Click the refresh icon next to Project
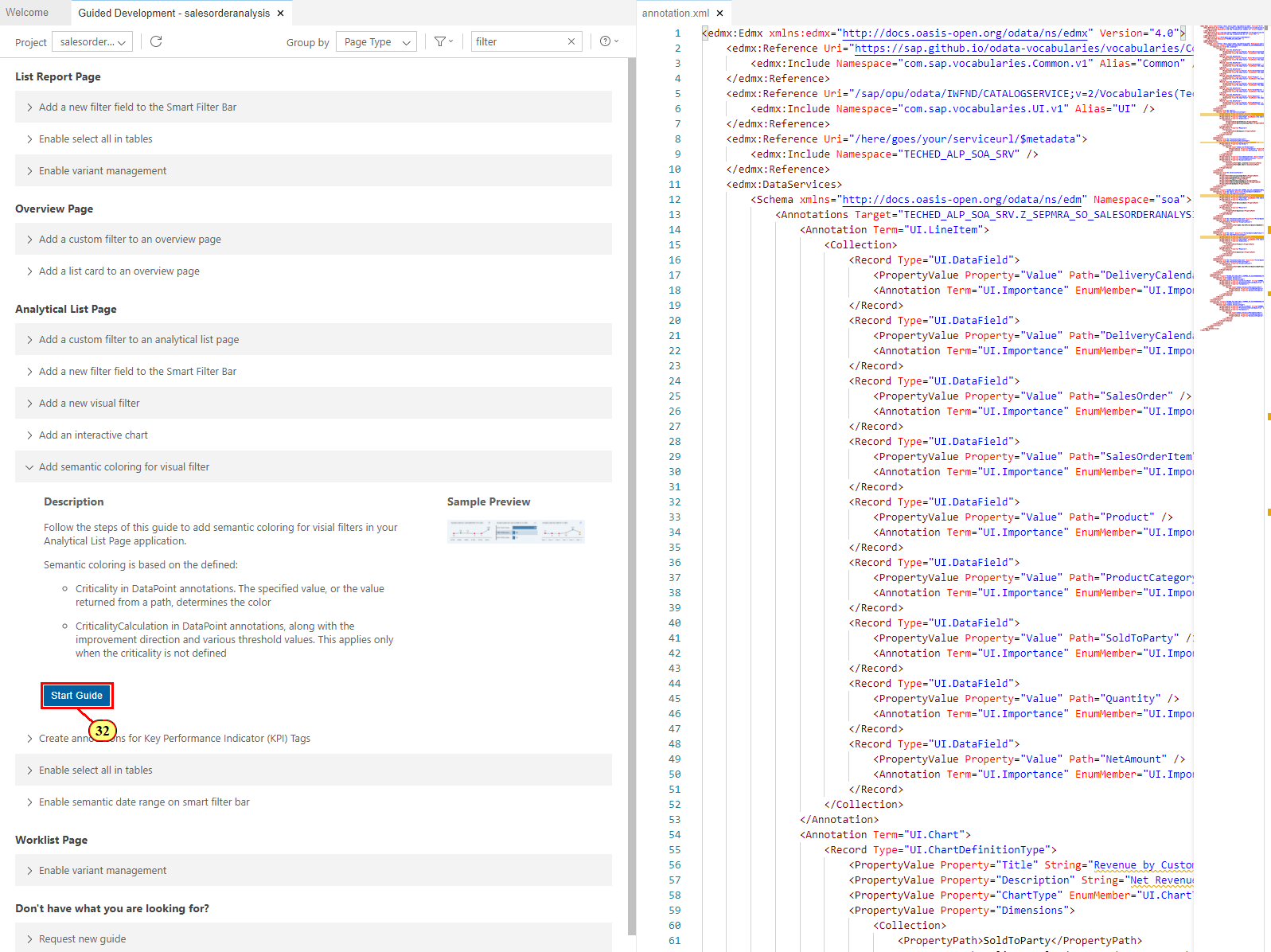 [156, 41]
